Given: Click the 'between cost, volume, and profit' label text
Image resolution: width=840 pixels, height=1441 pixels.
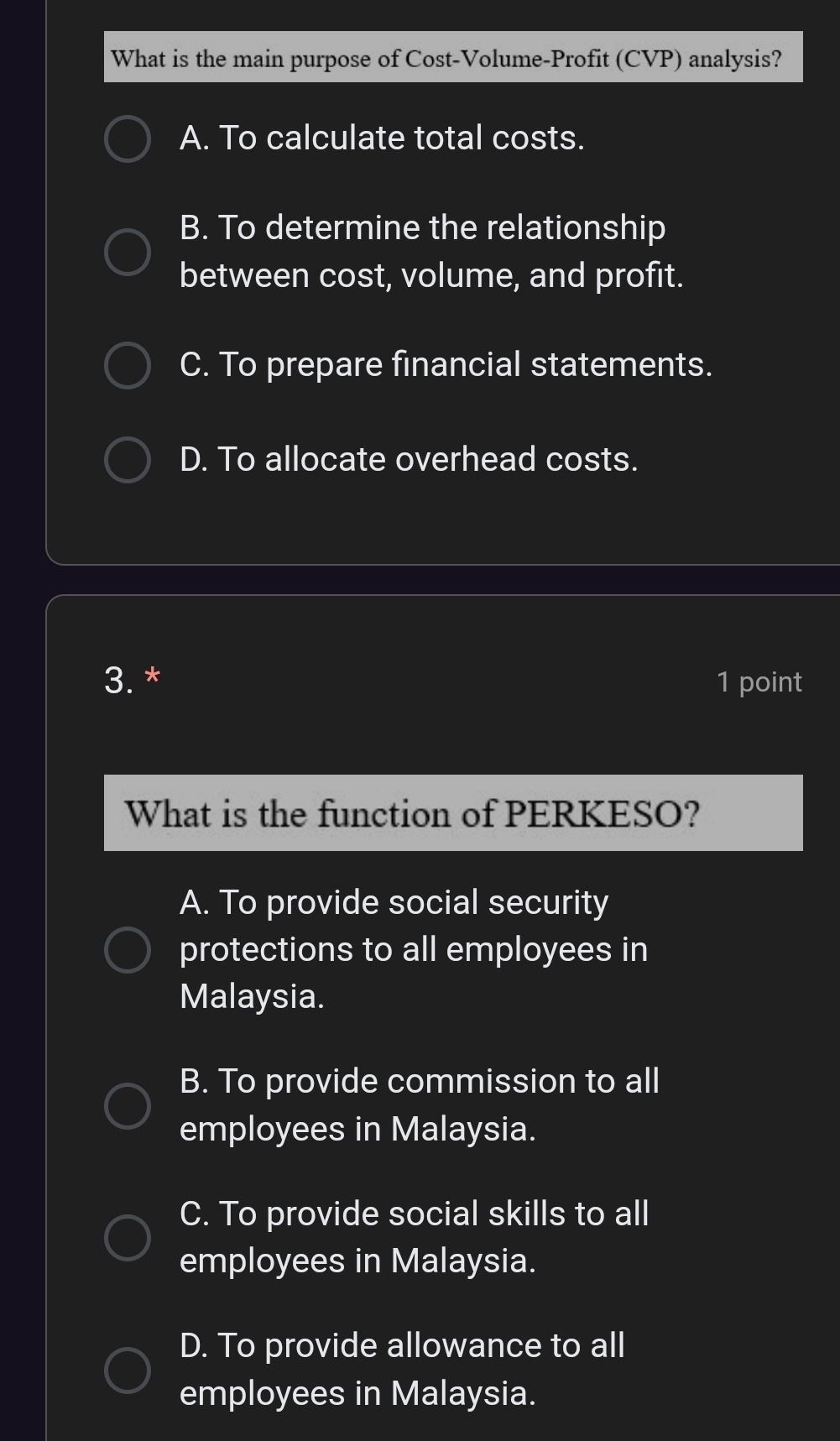Looking at the screenshot, I should (x=431, y=275).
